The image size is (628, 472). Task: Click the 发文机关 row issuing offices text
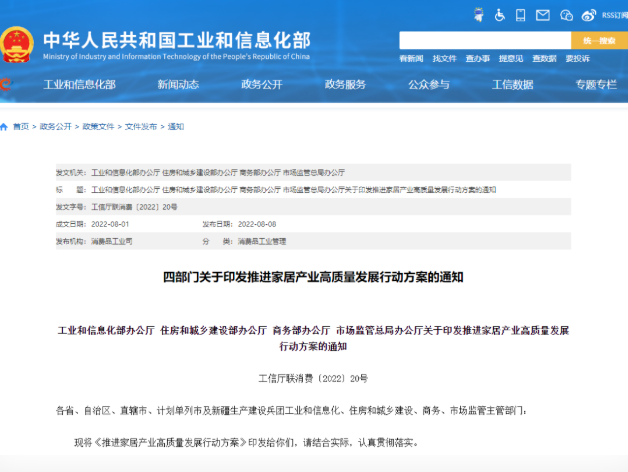tap(218, 173)
